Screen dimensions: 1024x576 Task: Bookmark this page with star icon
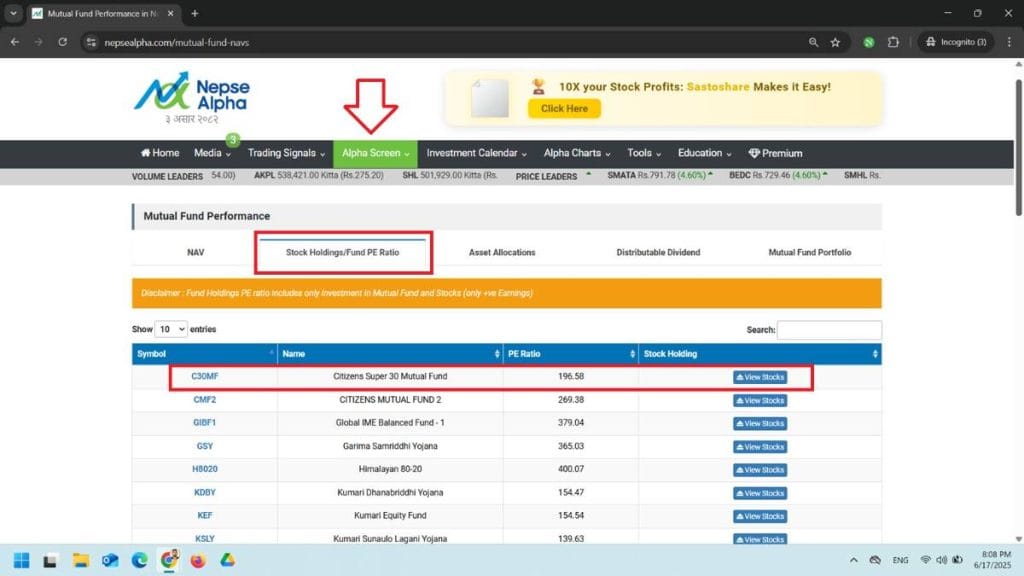tap(835, 42)
